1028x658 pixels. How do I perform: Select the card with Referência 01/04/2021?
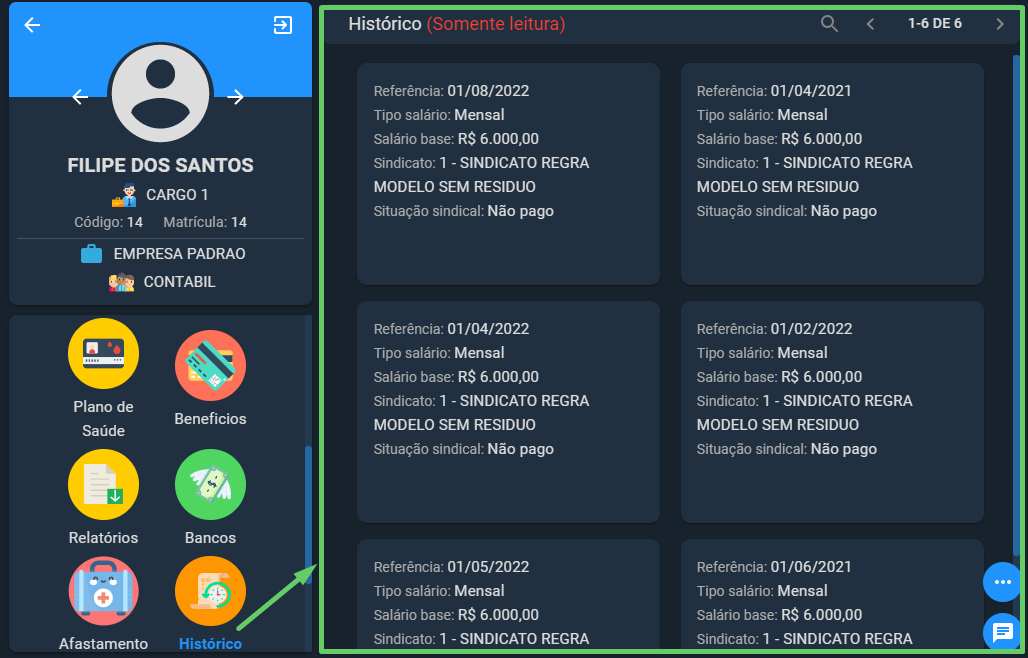832,174
